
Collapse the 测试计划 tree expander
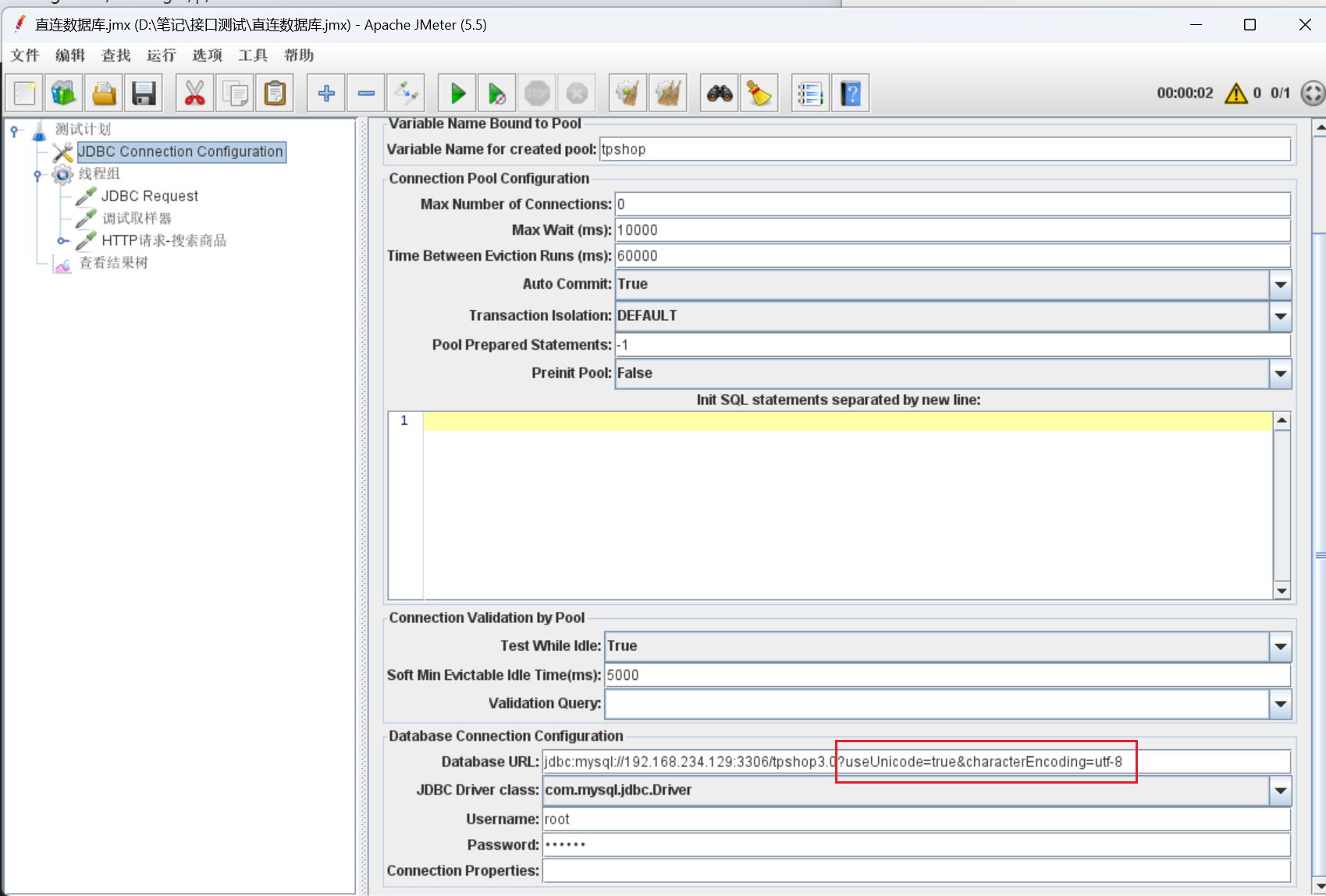click(x=14, y=130)
